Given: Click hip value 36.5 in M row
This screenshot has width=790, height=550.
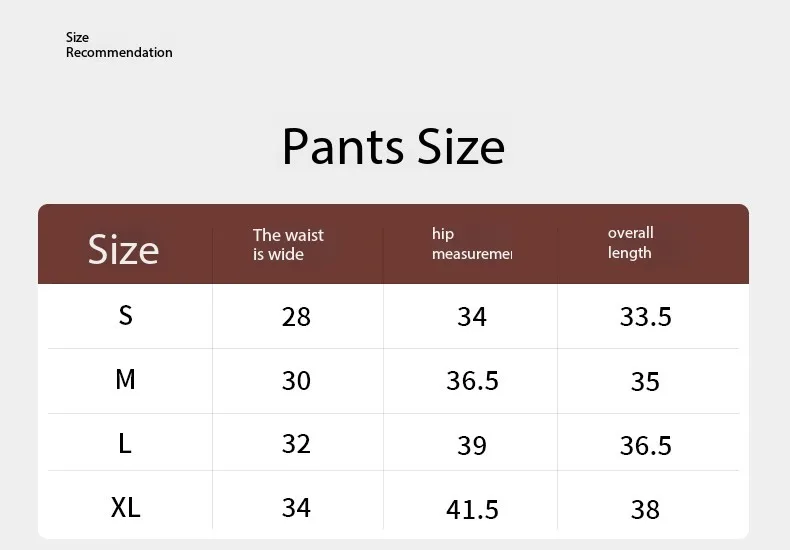Looking at the screenshot, I should (x=471, y=381).
